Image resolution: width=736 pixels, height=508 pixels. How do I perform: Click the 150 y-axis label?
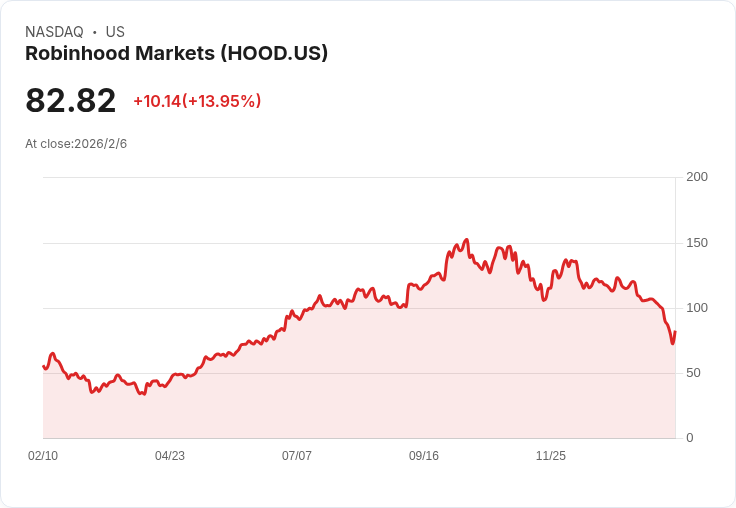click(697, 243)
